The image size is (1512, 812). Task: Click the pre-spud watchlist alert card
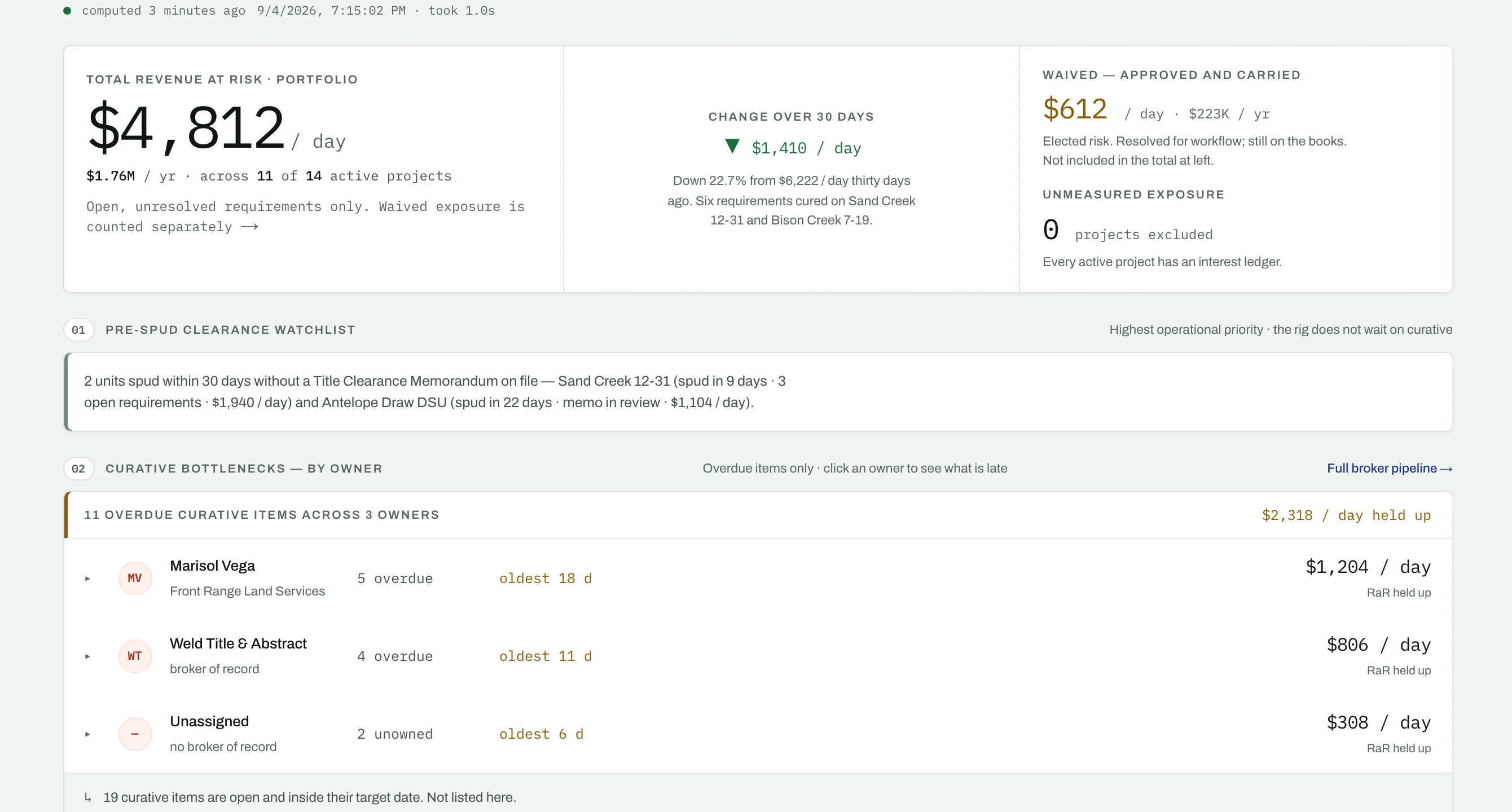[758, 392]
